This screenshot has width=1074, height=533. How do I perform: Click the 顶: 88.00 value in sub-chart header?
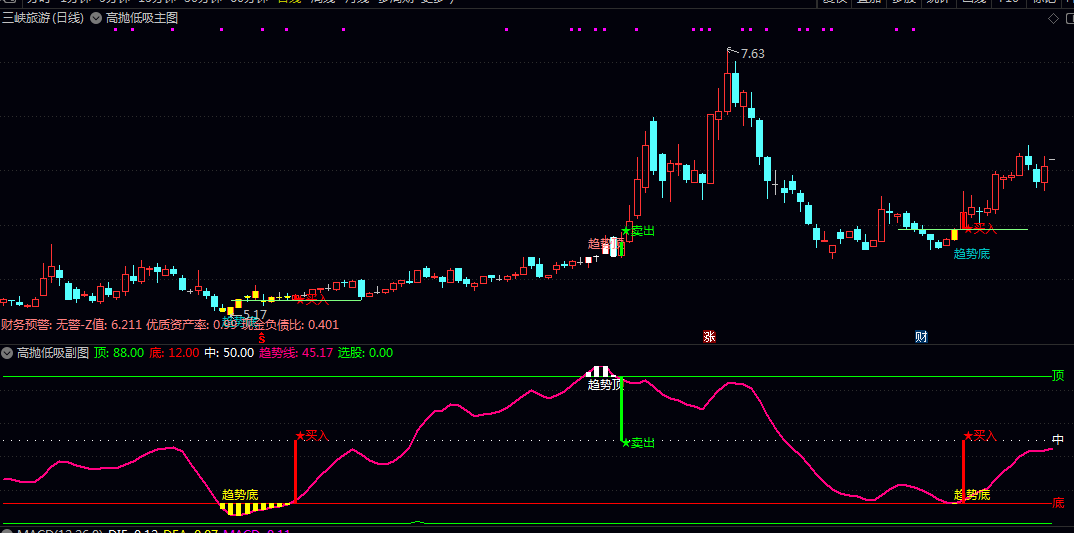[119, 354]
